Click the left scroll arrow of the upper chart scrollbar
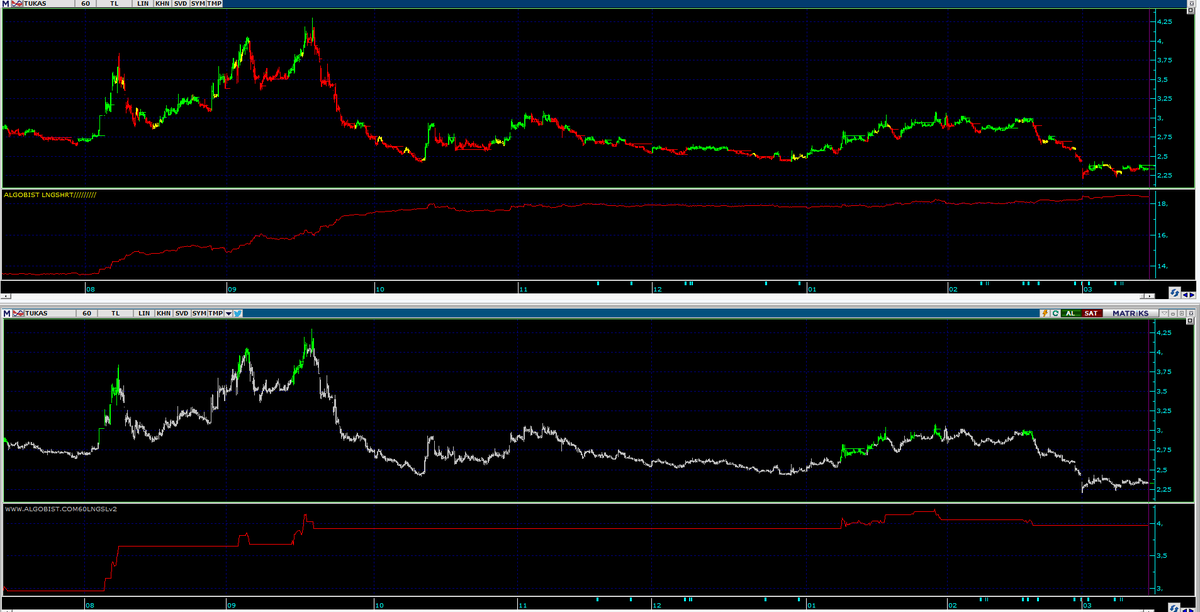The image size is (1200, 612). pos(6,296)
